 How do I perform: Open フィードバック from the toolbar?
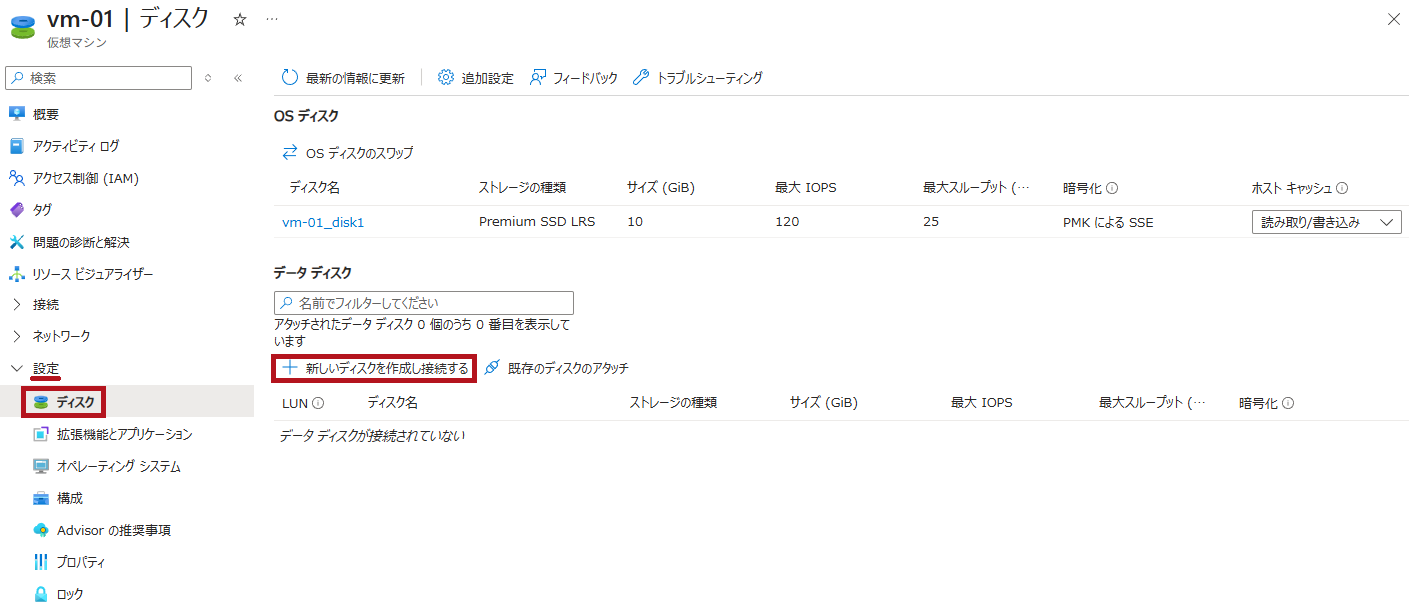click(538, 78)
